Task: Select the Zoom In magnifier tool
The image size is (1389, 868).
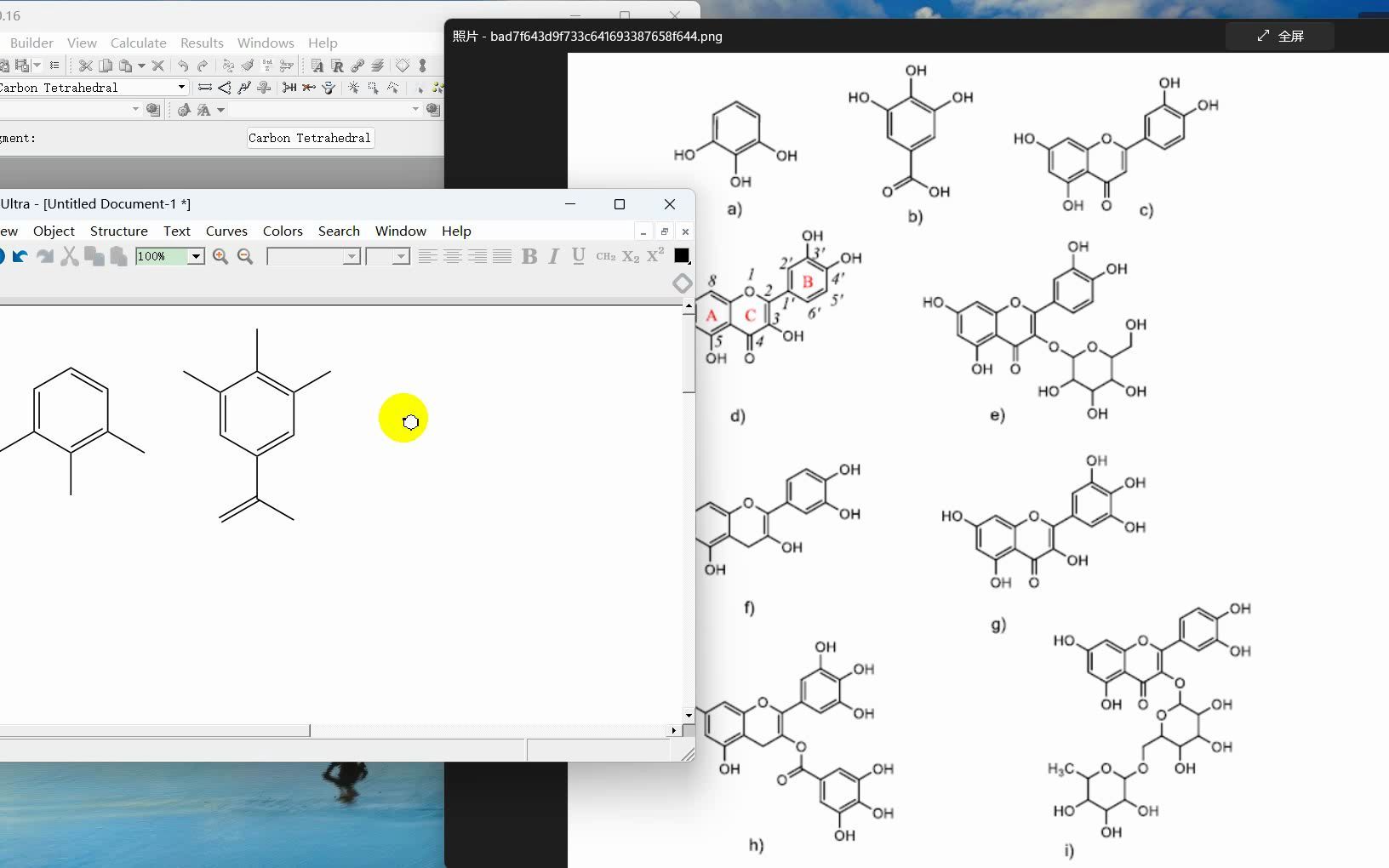Action: 221,255
